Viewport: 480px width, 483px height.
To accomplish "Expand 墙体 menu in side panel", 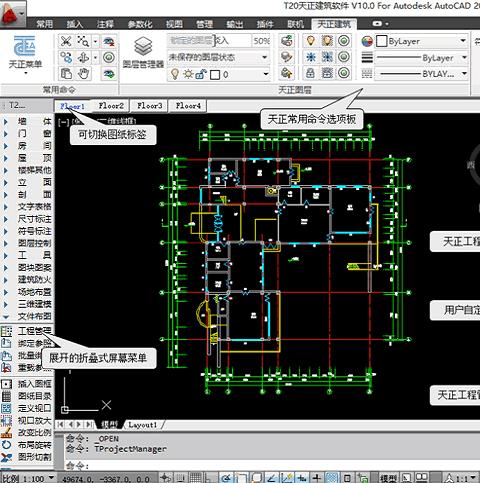I will click(27, 121).
